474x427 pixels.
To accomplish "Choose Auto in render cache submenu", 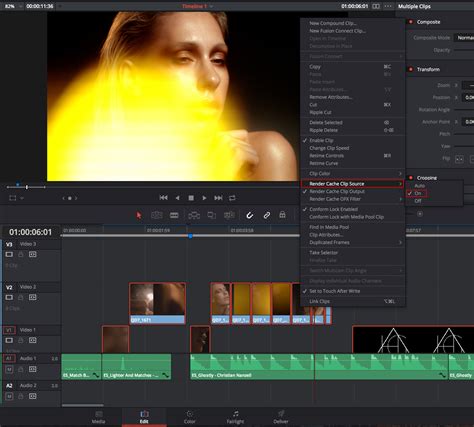I will (x=419, y=186).
